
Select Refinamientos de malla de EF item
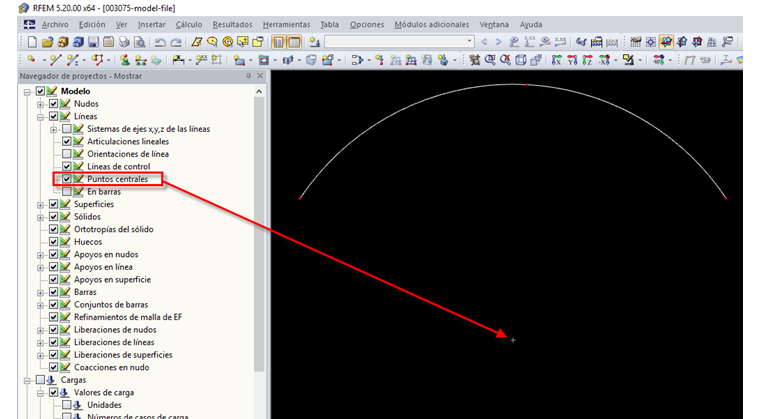(128, 317)
